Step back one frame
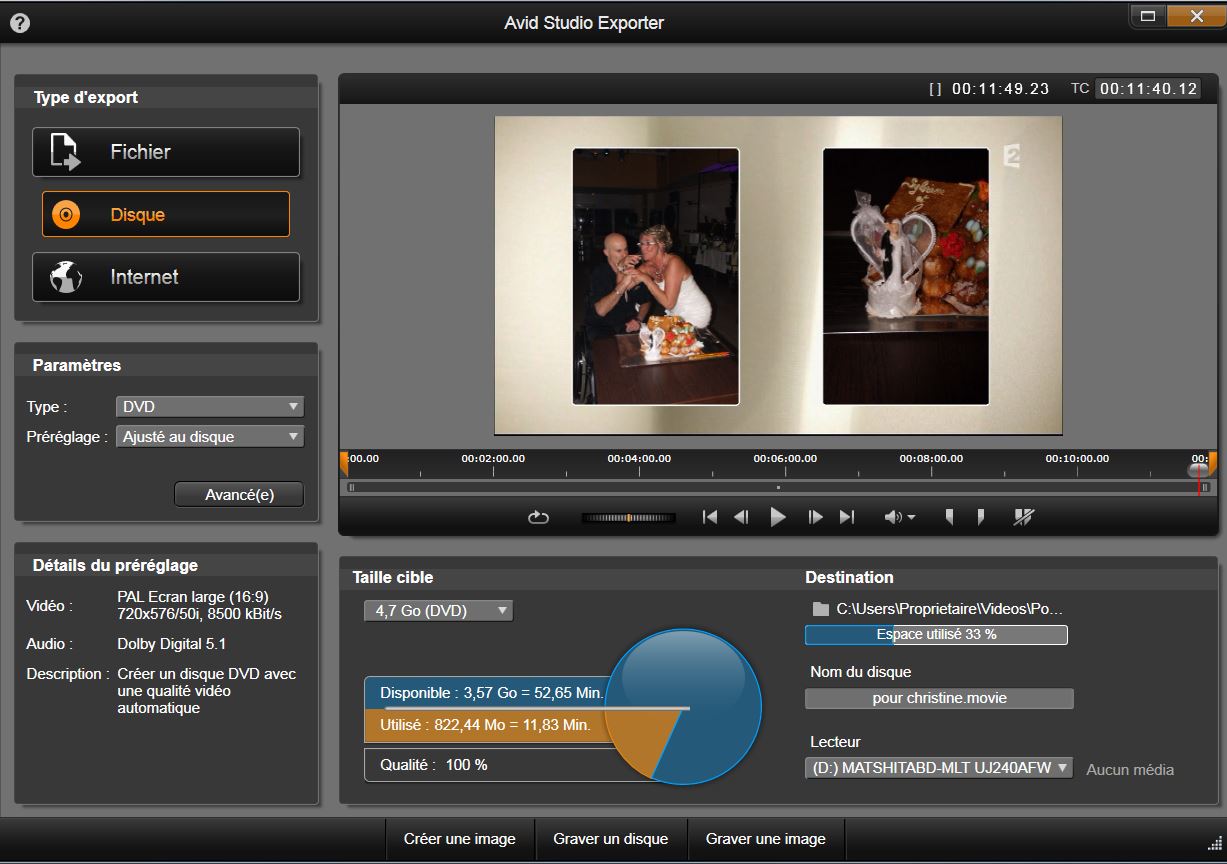This screenshot has width=1227, height=864. pos(741,517)
